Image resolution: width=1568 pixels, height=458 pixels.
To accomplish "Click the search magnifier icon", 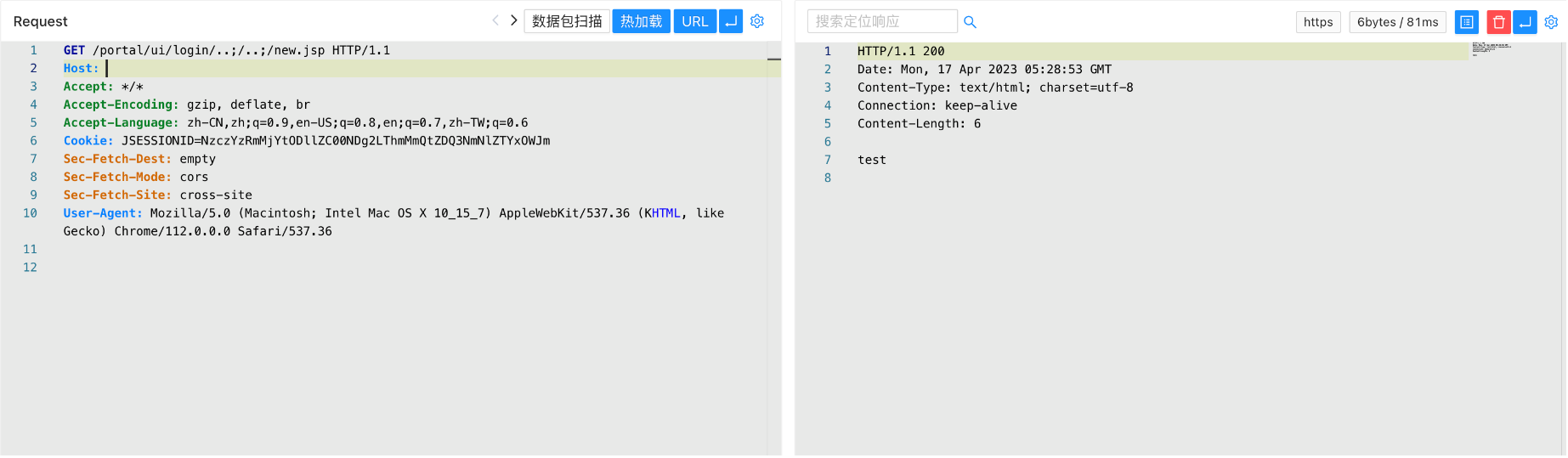I will 970,22.
